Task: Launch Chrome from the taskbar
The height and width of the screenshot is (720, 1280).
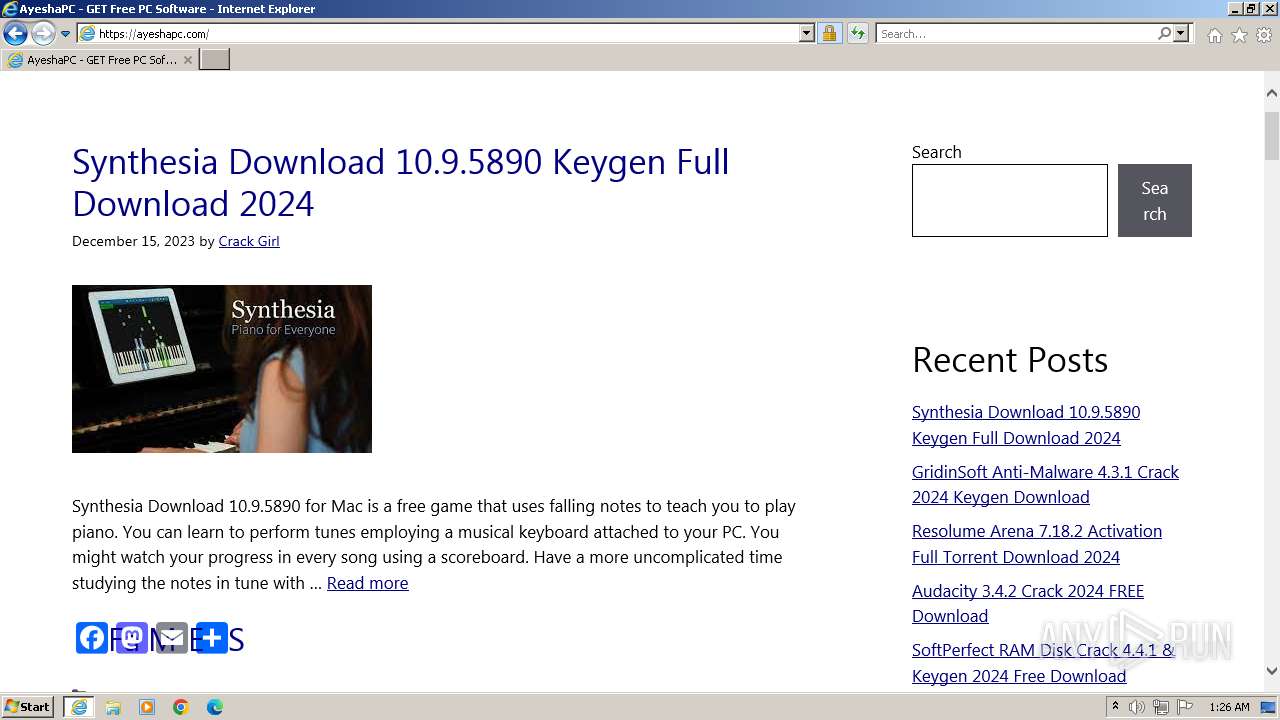Action: [181, 707]
